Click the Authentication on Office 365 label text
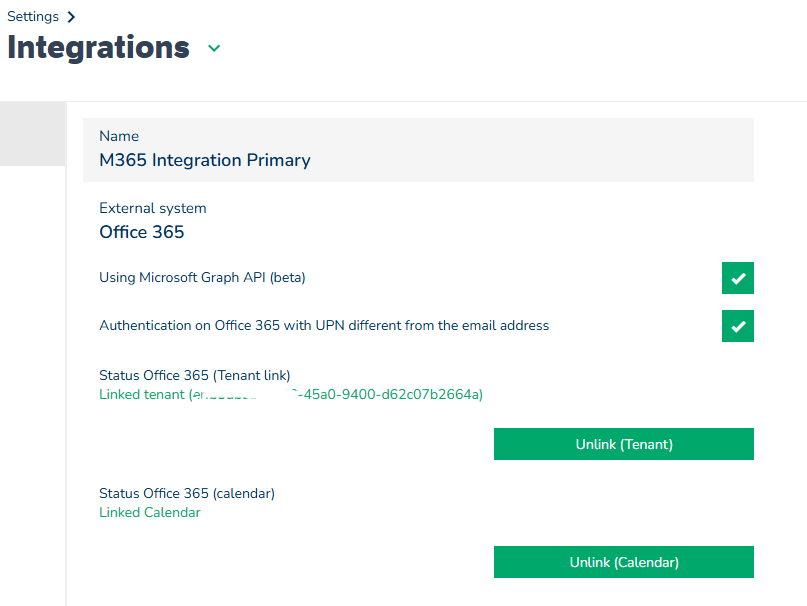 [324, 325]
